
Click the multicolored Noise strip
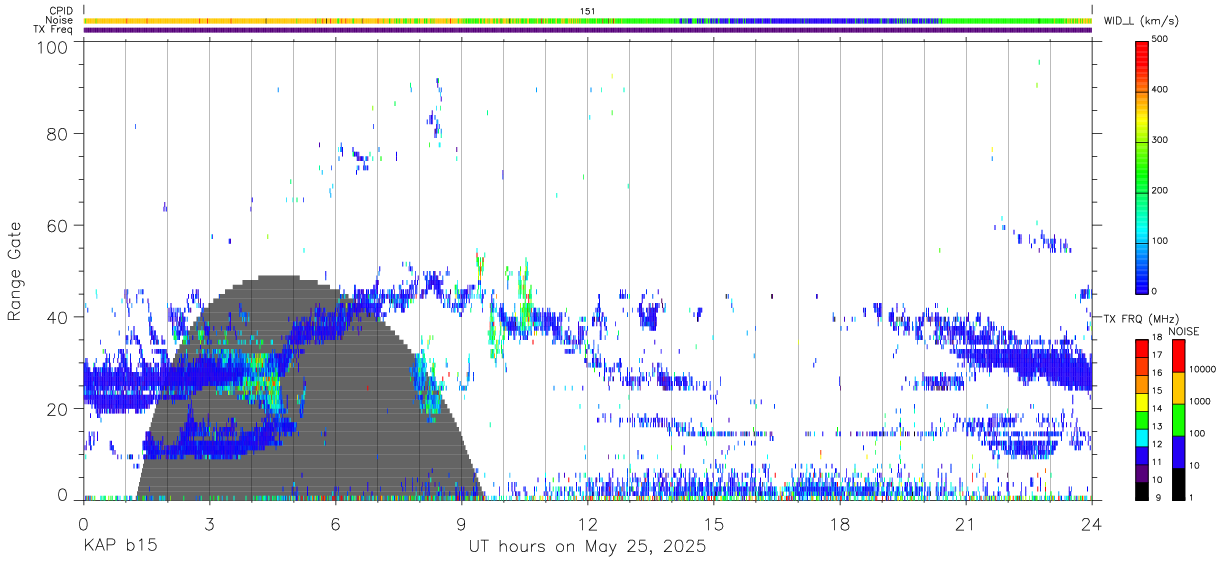coord(588,20)
